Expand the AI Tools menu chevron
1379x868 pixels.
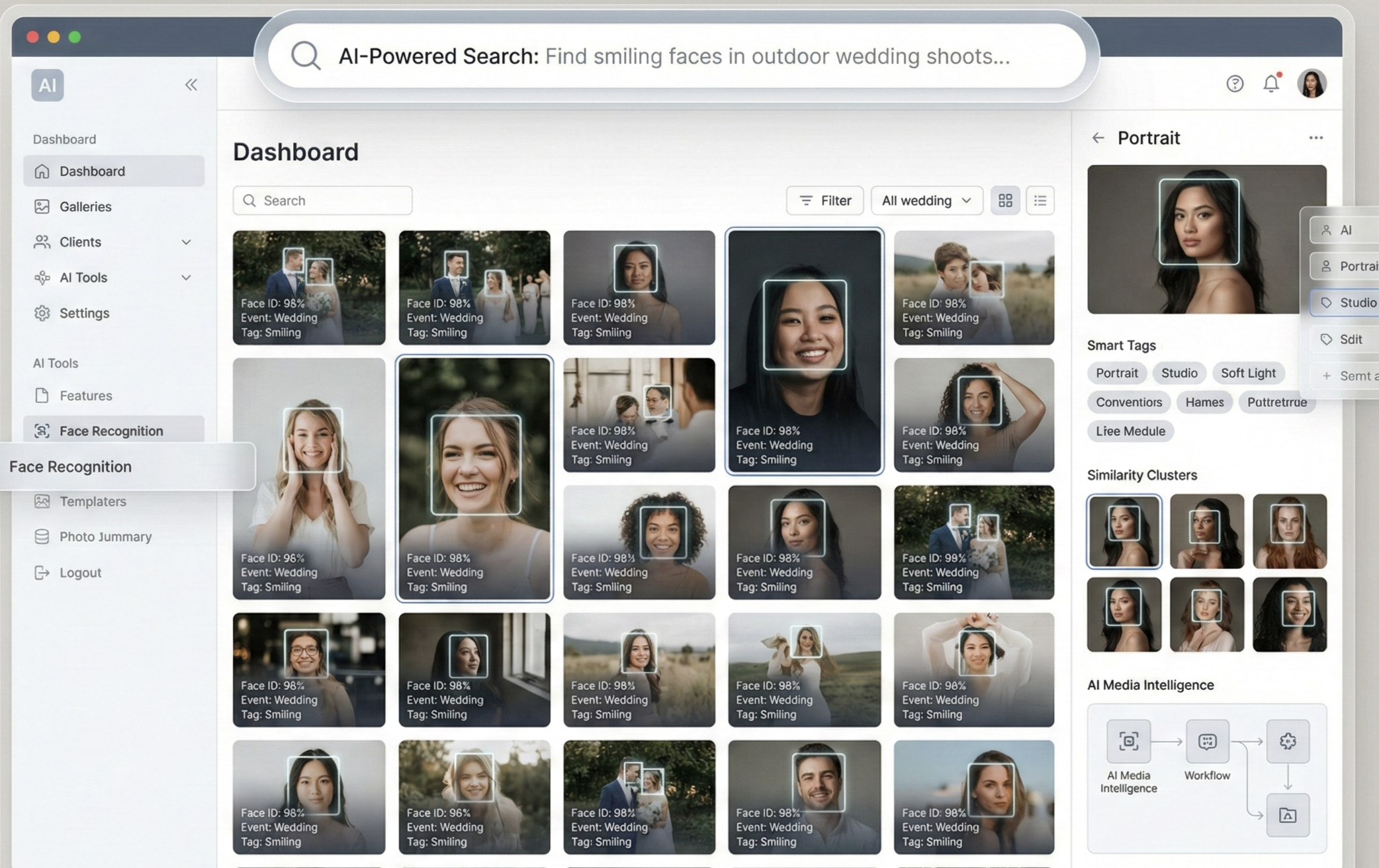(x=186, y=278)
